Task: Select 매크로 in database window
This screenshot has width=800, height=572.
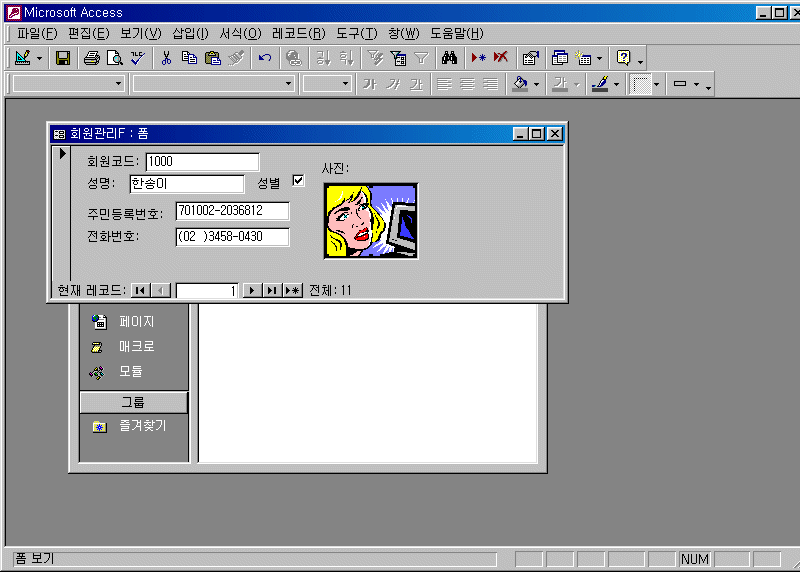Action: [x=134, y=346]
